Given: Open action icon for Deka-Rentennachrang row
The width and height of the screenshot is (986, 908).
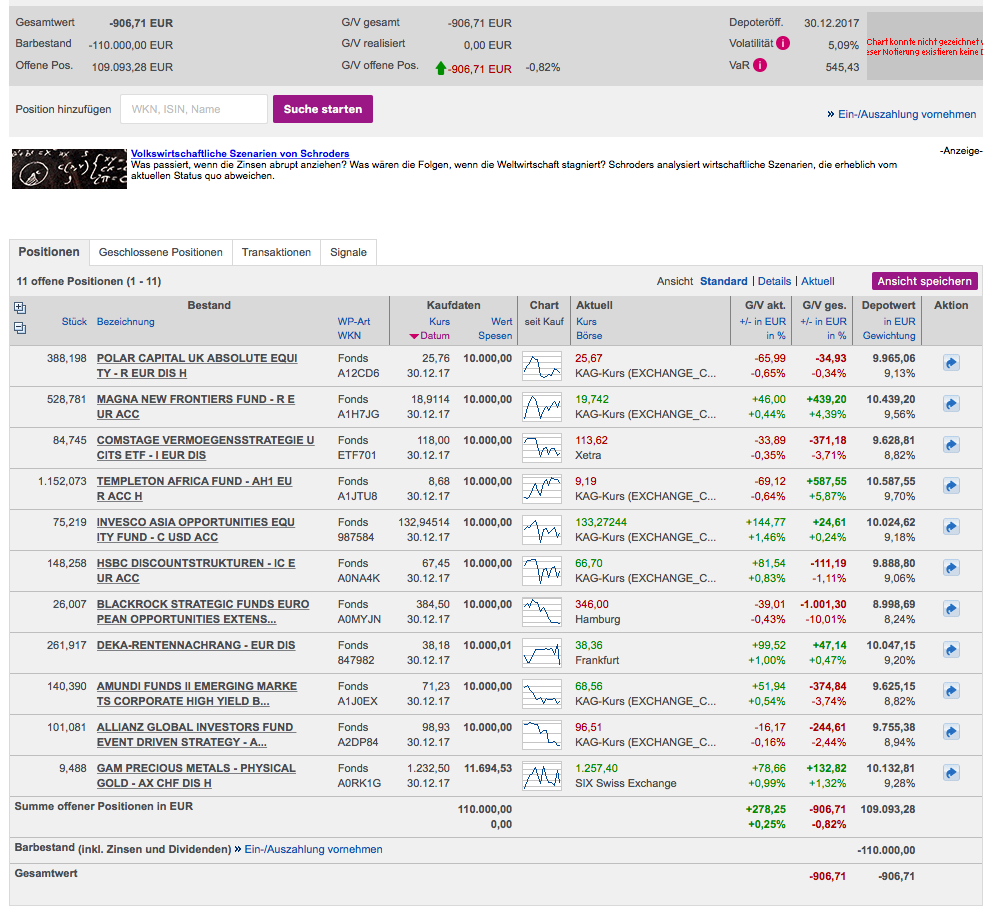Looking at the screenshot, I should (951, 650).
